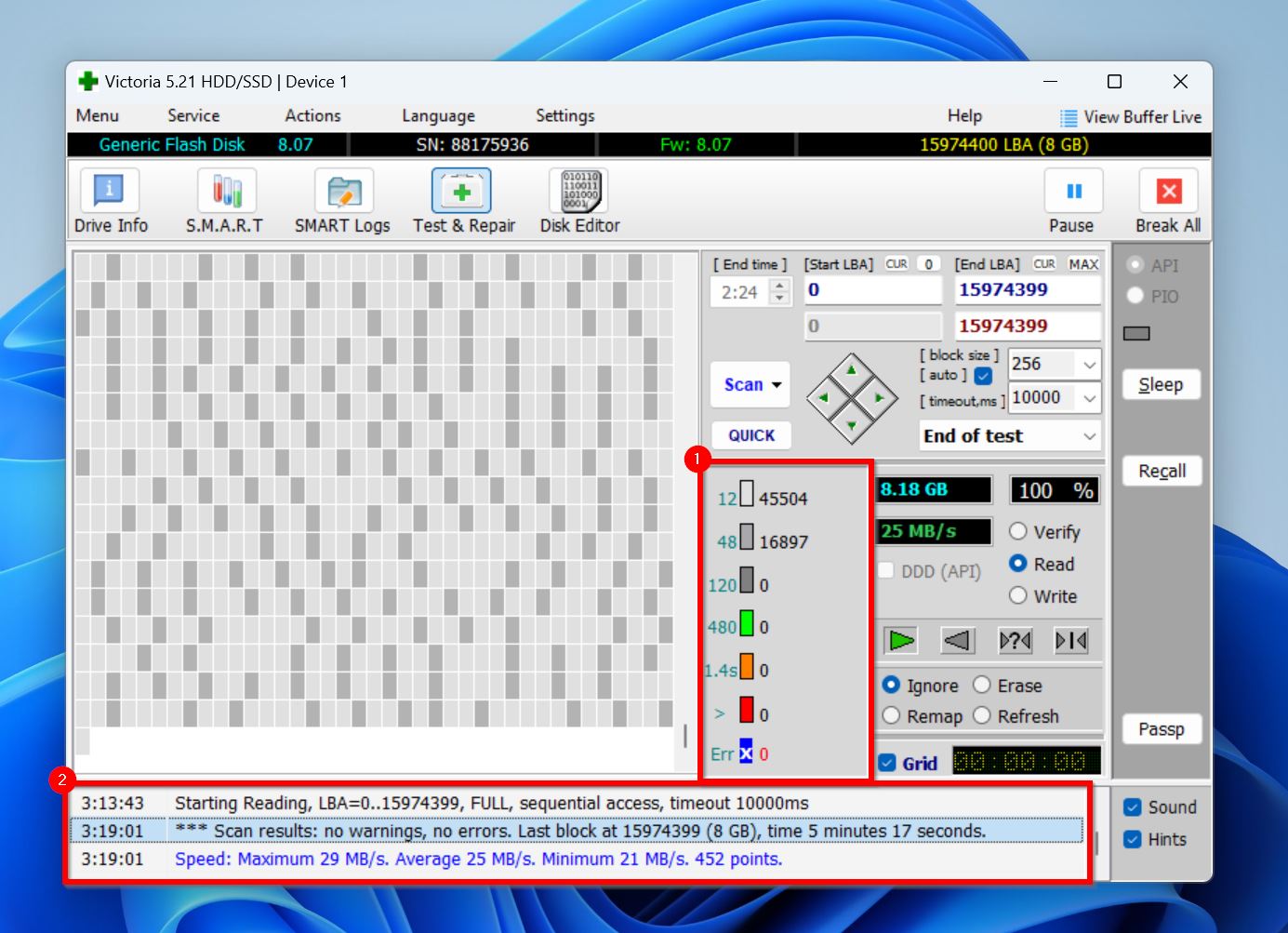Open the Drive Info panel
This screenshot has width=1288, height=933.
110,191
